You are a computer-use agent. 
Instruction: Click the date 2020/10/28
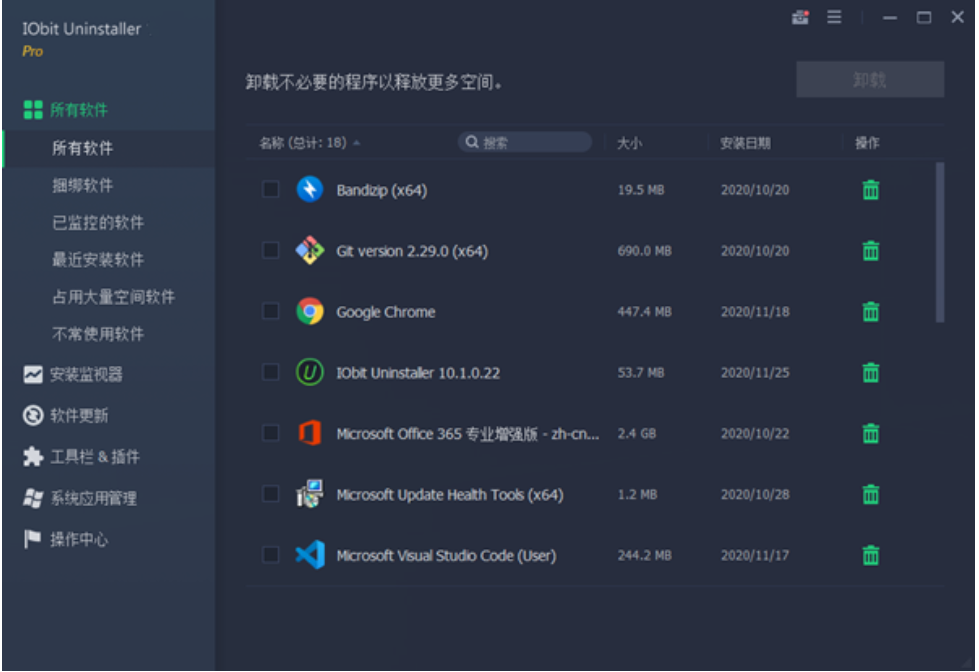(x=755, y=495)
